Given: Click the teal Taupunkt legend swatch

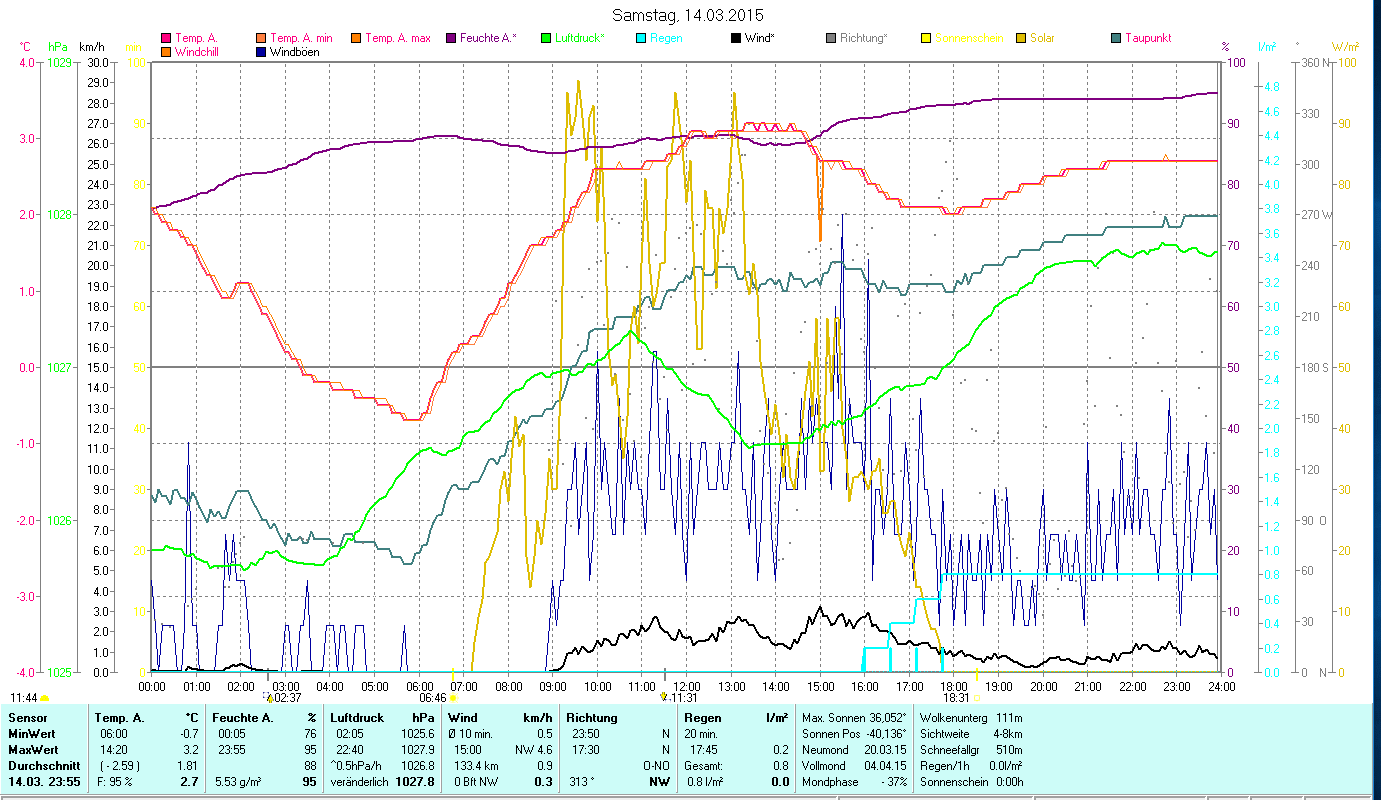Looking at the screenshot, I should pos(1115,39).
